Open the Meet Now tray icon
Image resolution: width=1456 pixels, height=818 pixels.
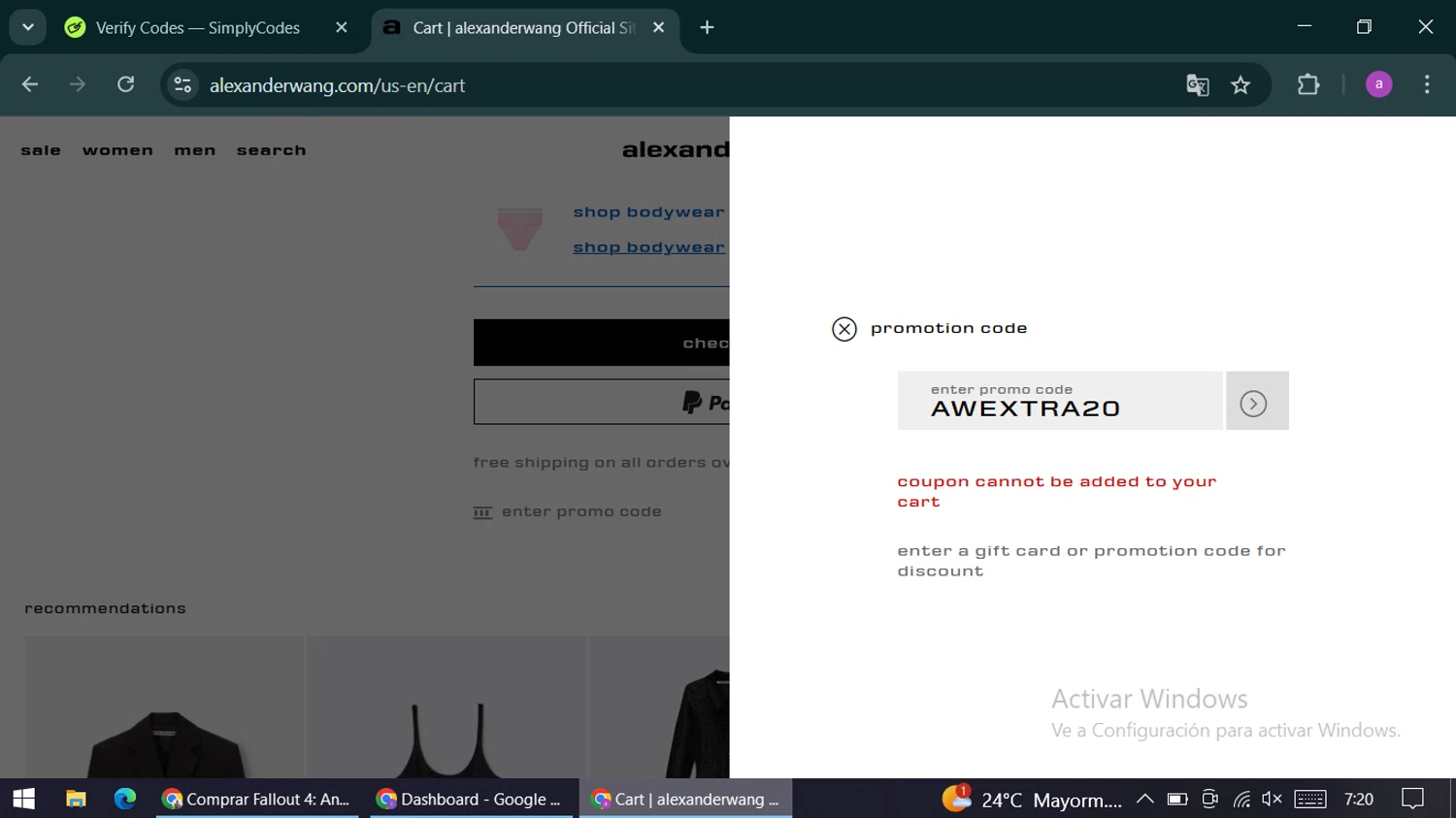(1209, 799)
